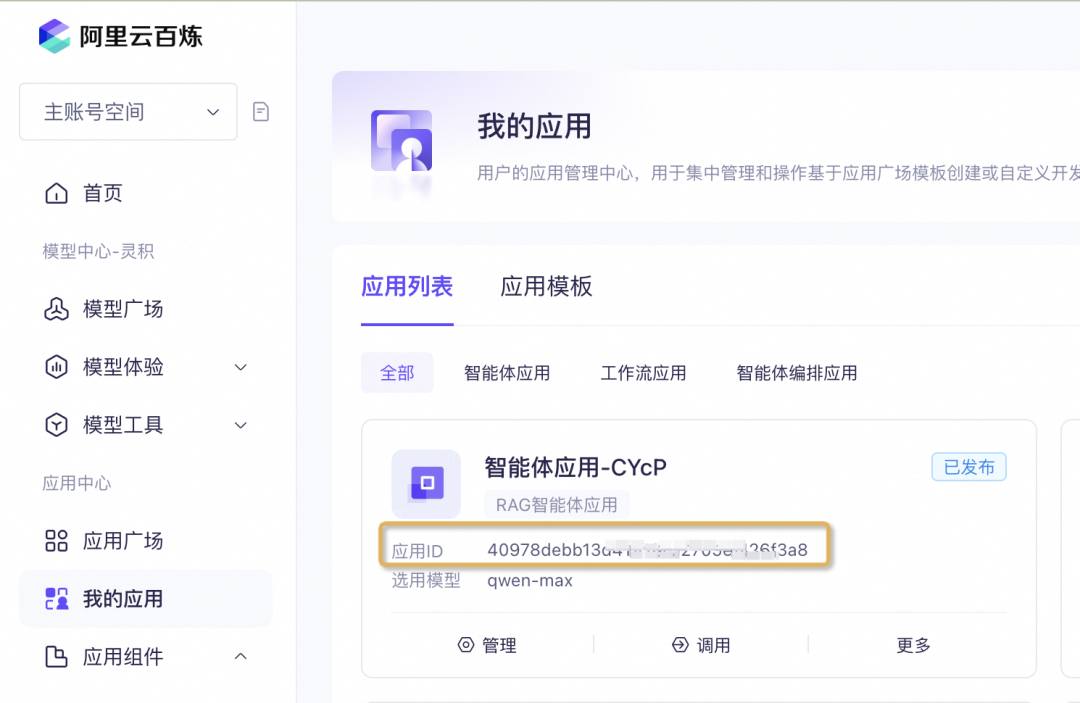
Task: Click the 模型体验 sidebar icon
Action: pos(55,366)
